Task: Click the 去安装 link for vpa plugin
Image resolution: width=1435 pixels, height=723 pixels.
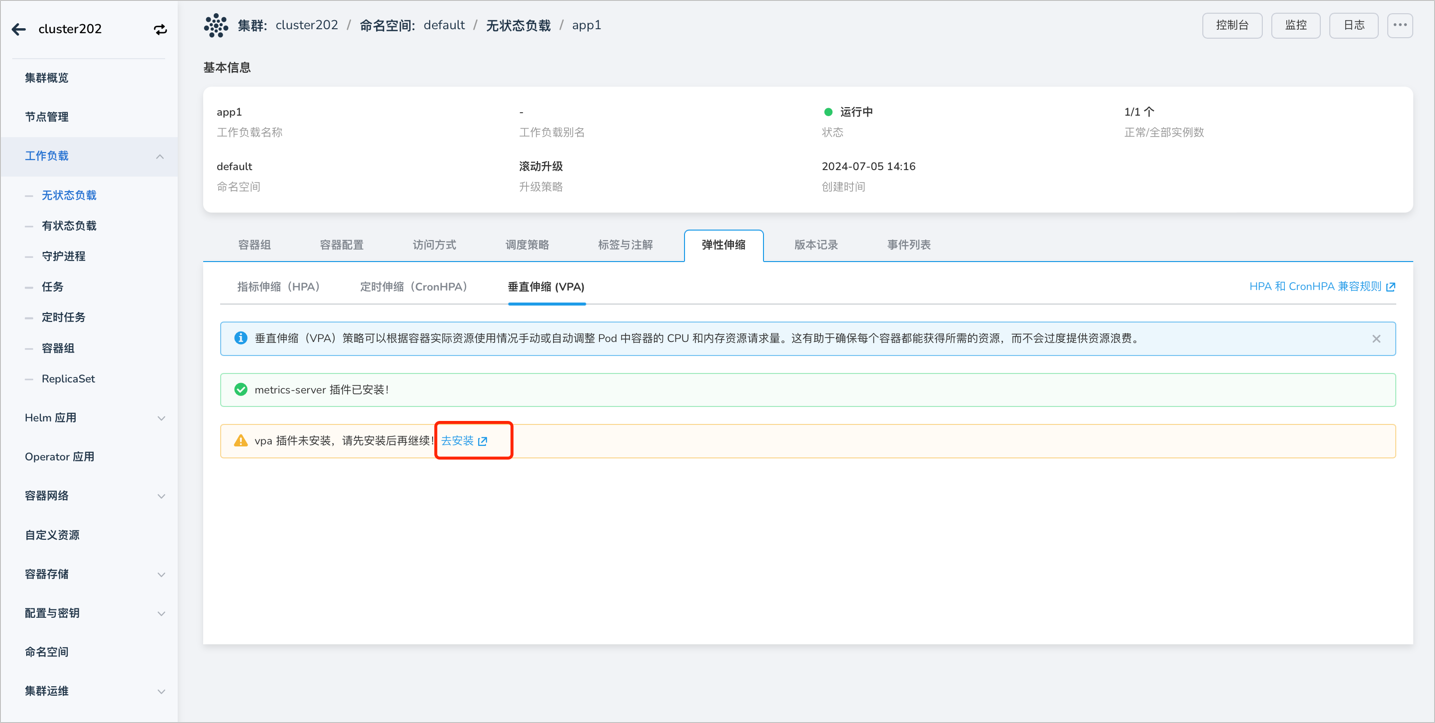Action: [465, 441]
